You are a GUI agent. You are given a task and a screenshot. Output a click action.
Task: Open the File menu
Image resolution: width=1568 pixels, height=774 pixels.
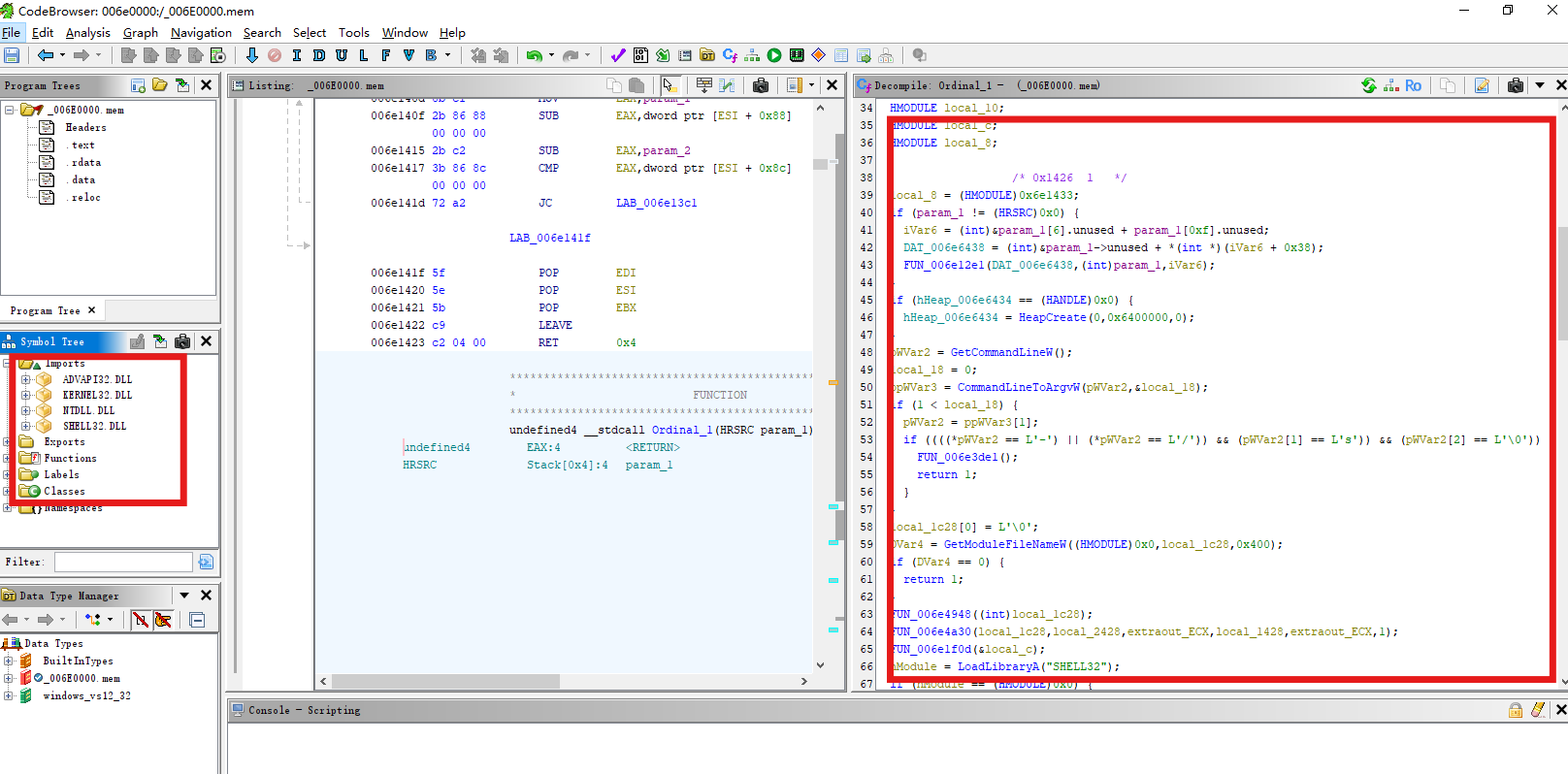pos(12,32)
